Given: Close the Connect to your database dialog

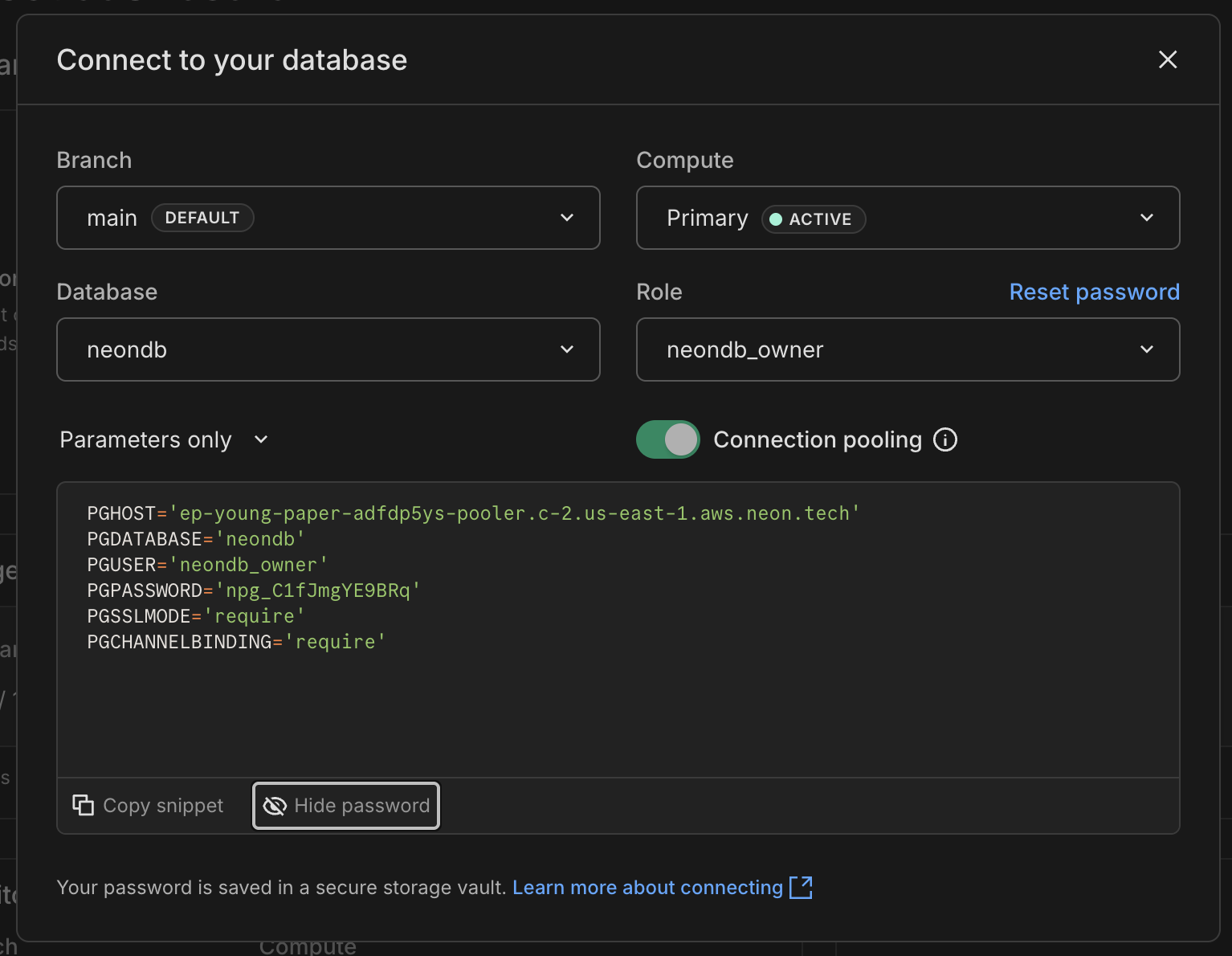Looking at the screenshot, I should pos(1167,59).
